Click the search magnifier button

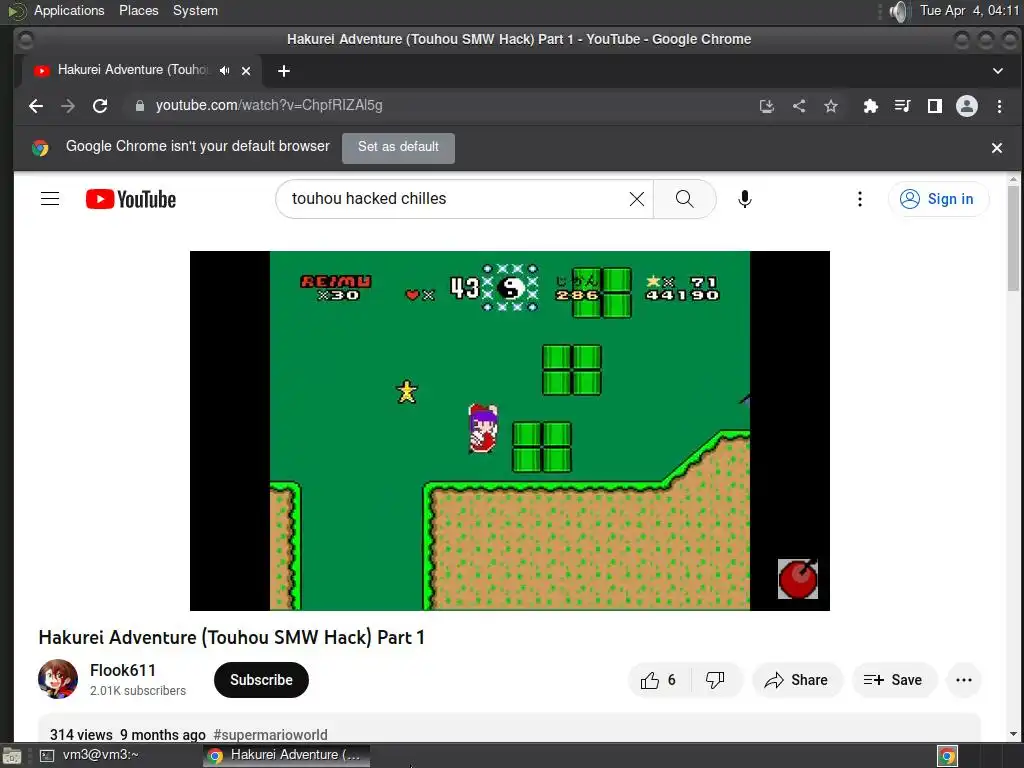tap(684, 199)
